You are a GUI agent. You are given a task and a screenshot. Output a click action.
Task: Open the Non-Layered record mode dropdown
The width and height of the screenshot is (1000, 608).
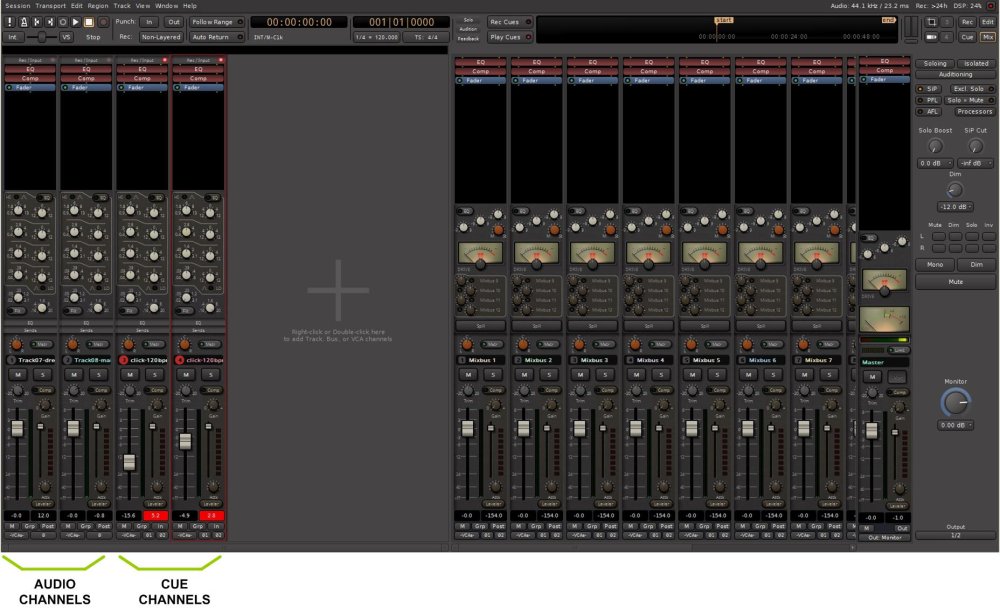pos(162,36)
